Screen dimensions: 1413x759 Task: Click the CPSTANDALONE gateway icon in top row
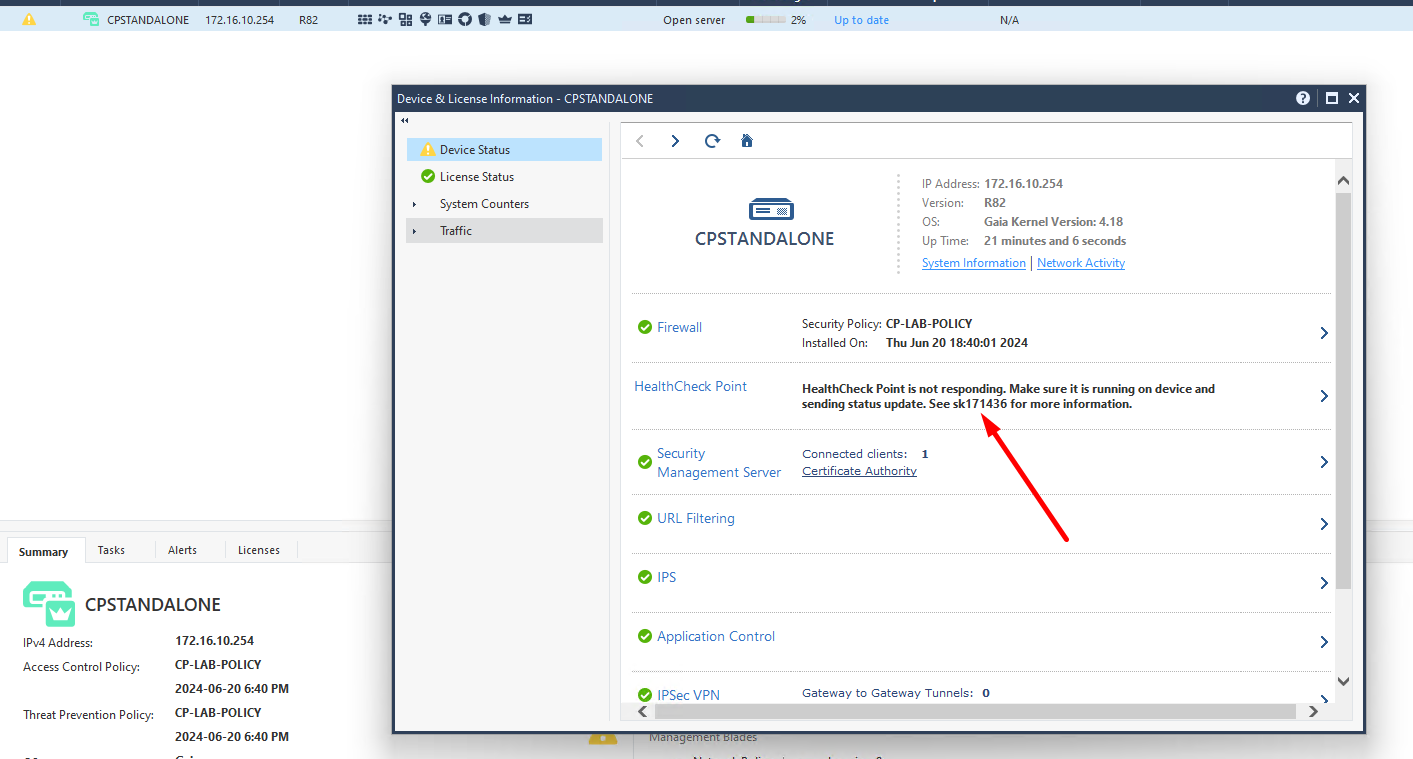point(92,19)
